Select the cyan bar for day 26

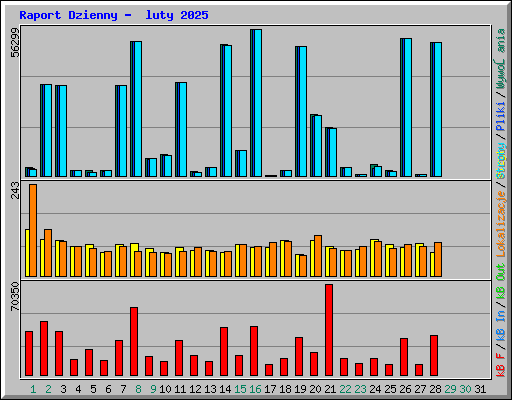click(407, 107)
